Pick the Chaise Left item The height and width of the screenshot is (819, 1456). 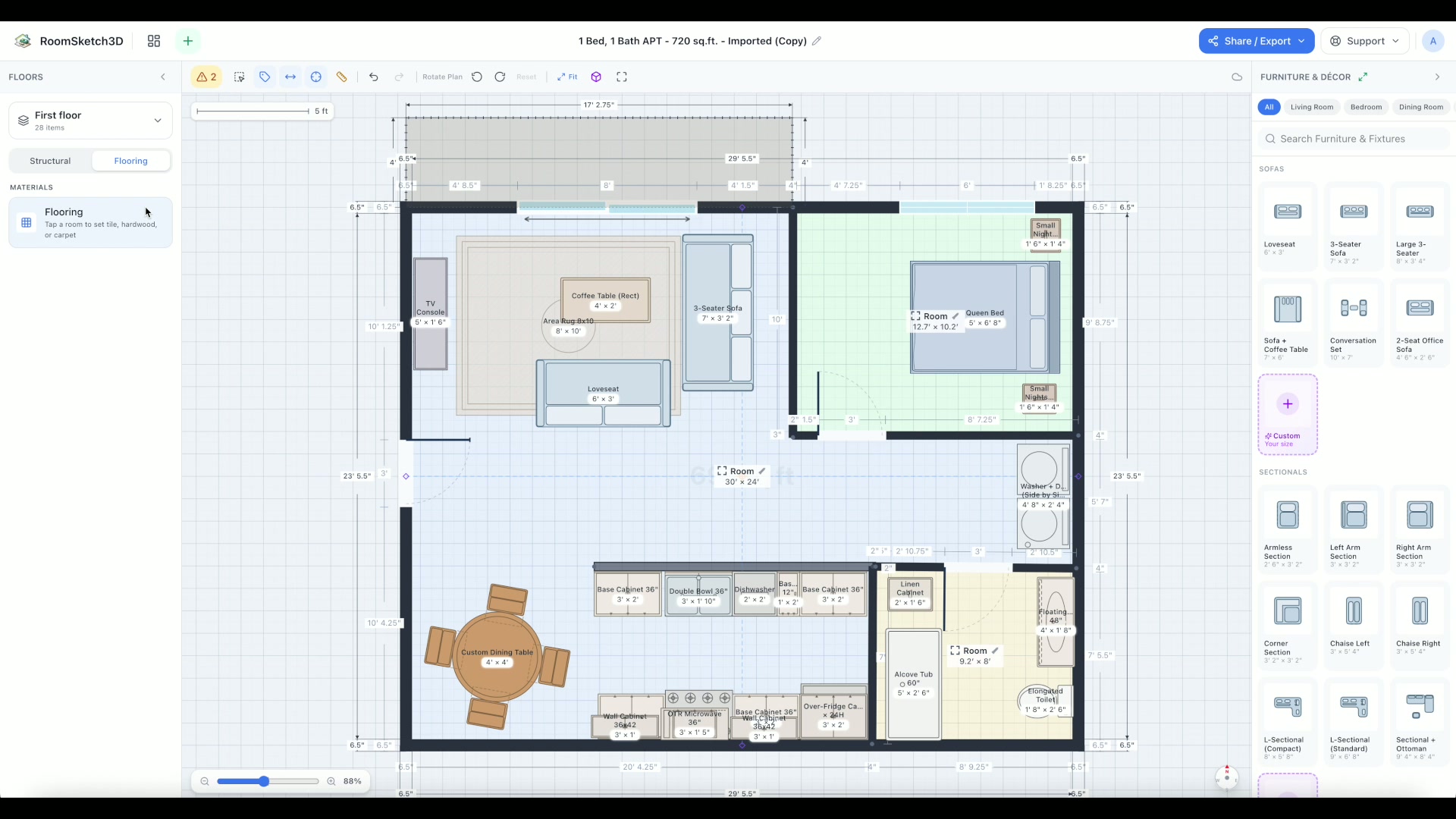click(1354, 626)
